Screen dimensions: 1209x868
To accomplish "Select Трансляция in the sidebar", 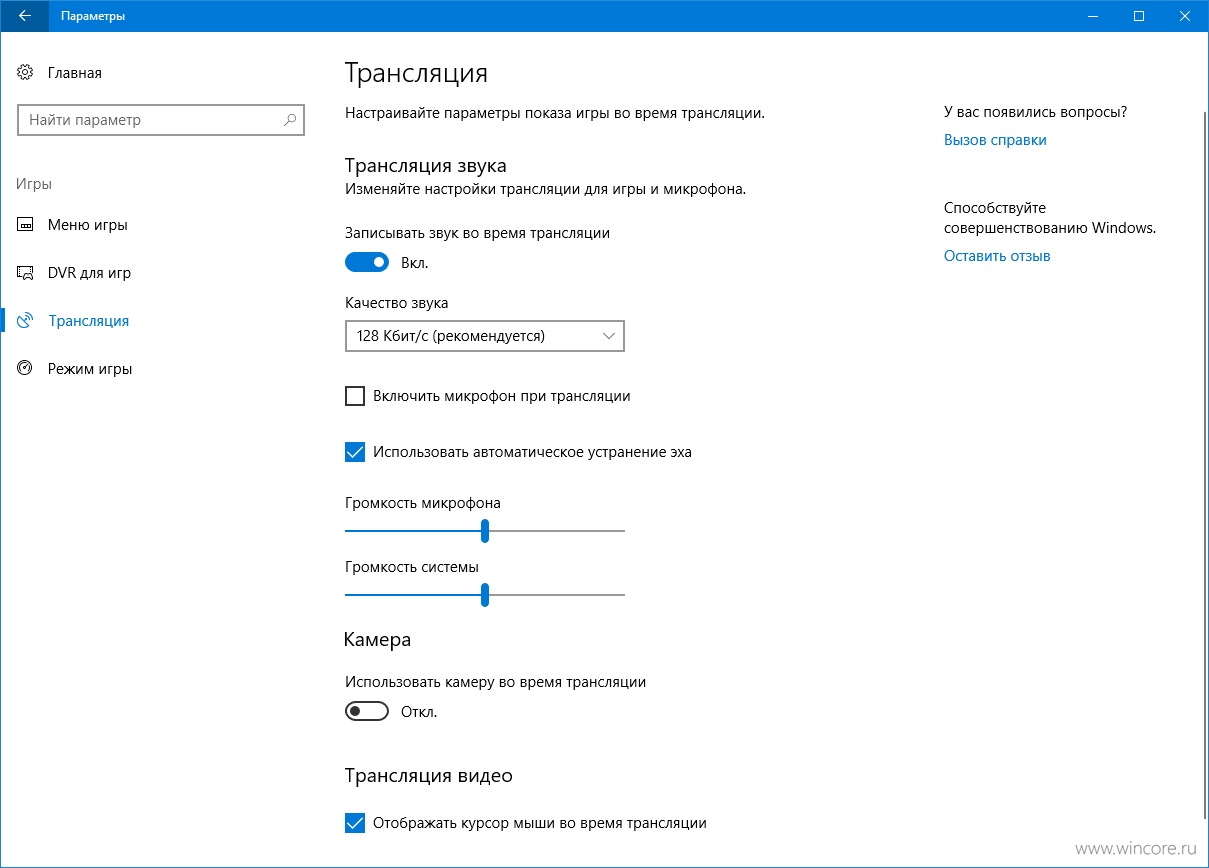I will (x=88, y=321).
